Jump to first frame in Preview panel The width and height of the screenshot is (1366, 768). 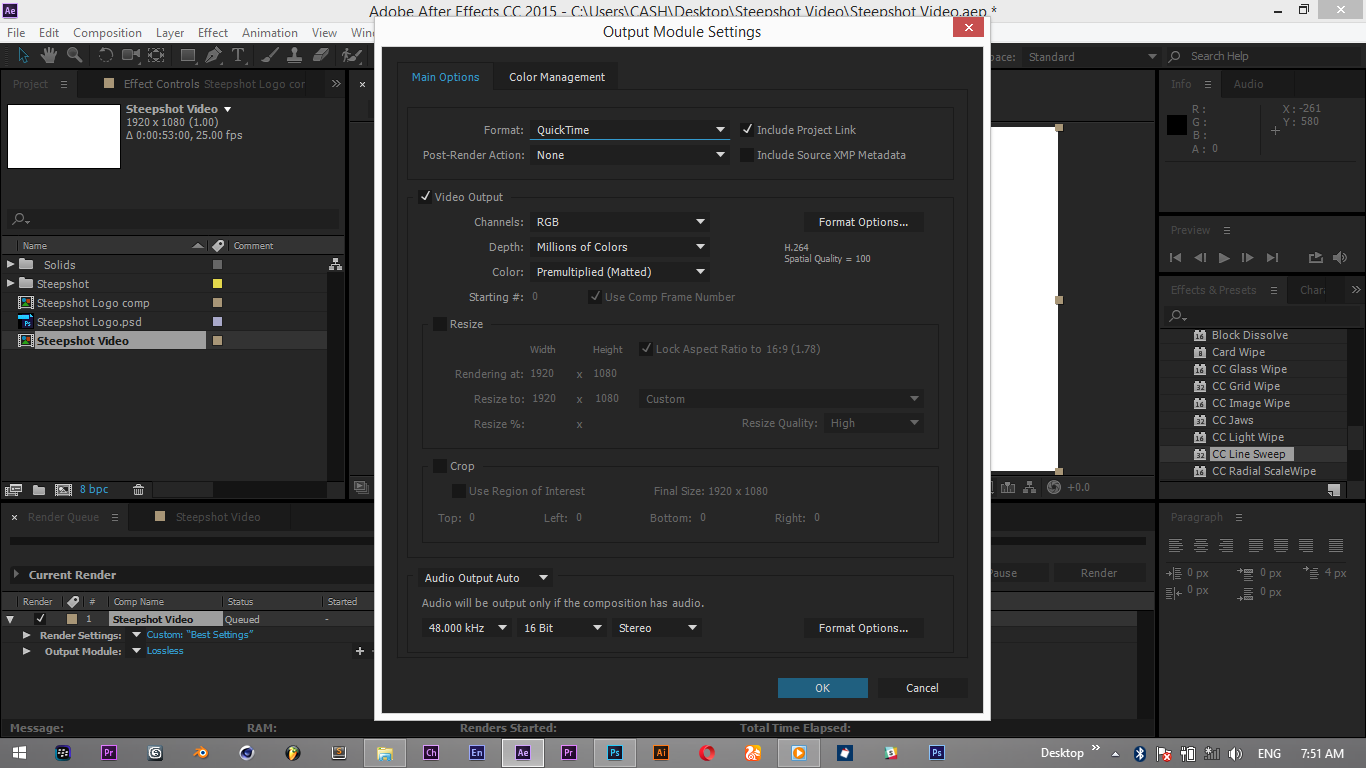pos(1176,258)
